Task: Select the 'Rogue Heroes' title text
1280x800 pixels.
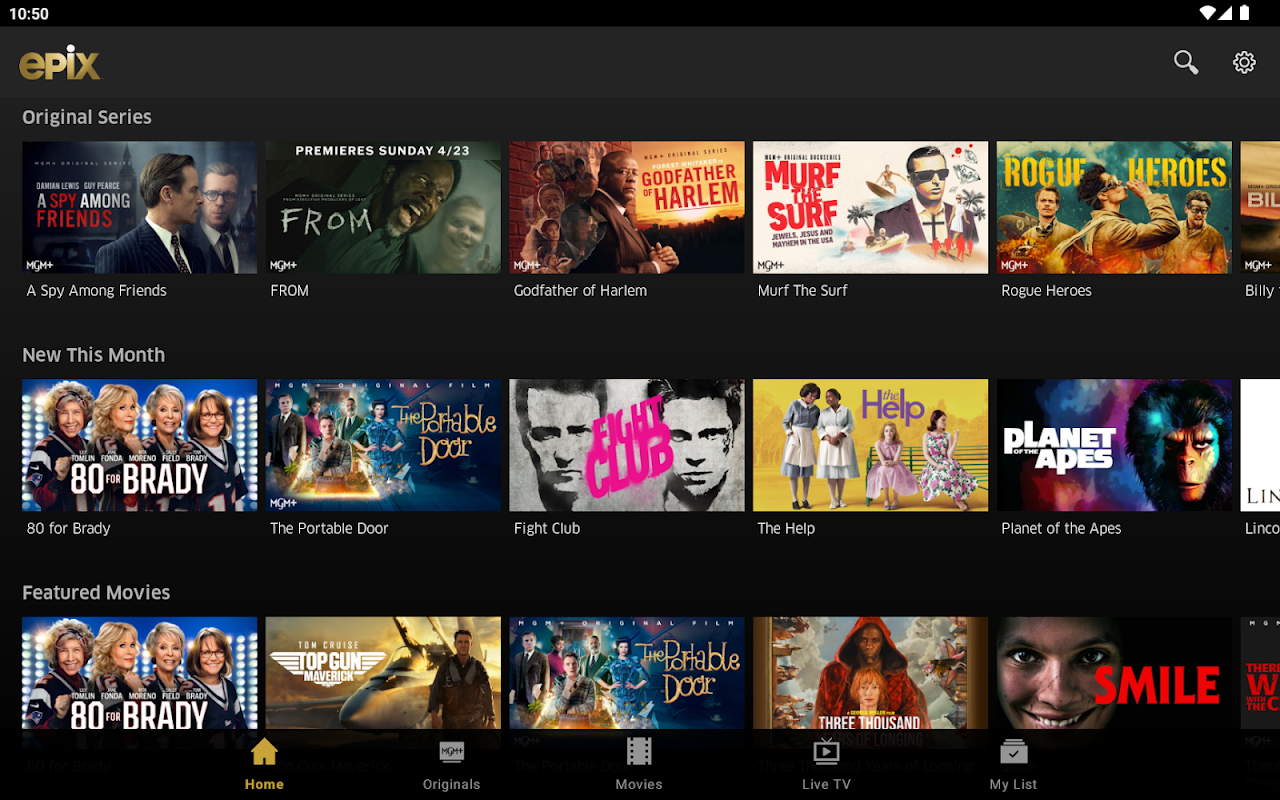Action: coord(1046,291)
